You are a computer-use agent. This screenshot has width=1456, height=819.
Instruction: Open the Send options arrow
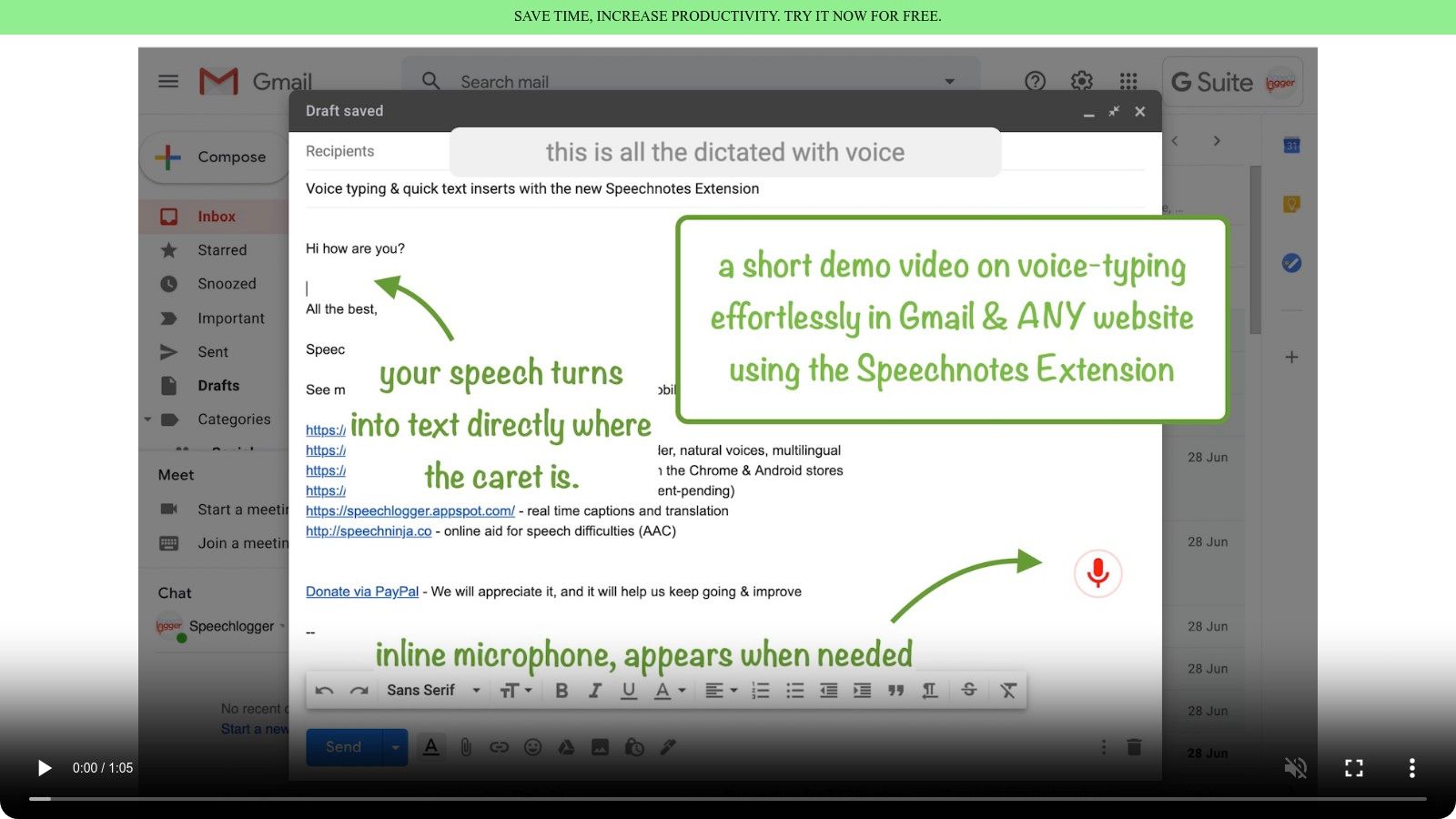(x=395, y=746)
